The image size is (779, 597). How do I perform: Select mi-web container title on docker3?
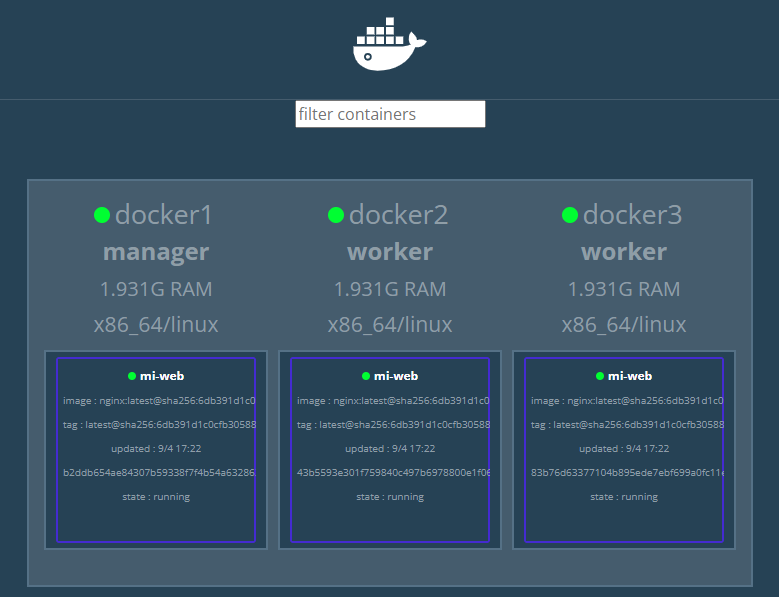630,376
